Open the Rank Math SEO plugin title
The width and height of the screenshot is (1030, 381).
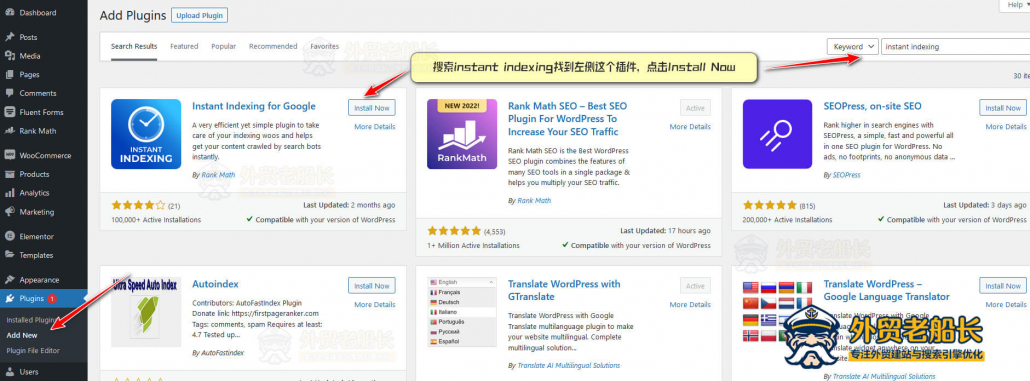point(568,119)
